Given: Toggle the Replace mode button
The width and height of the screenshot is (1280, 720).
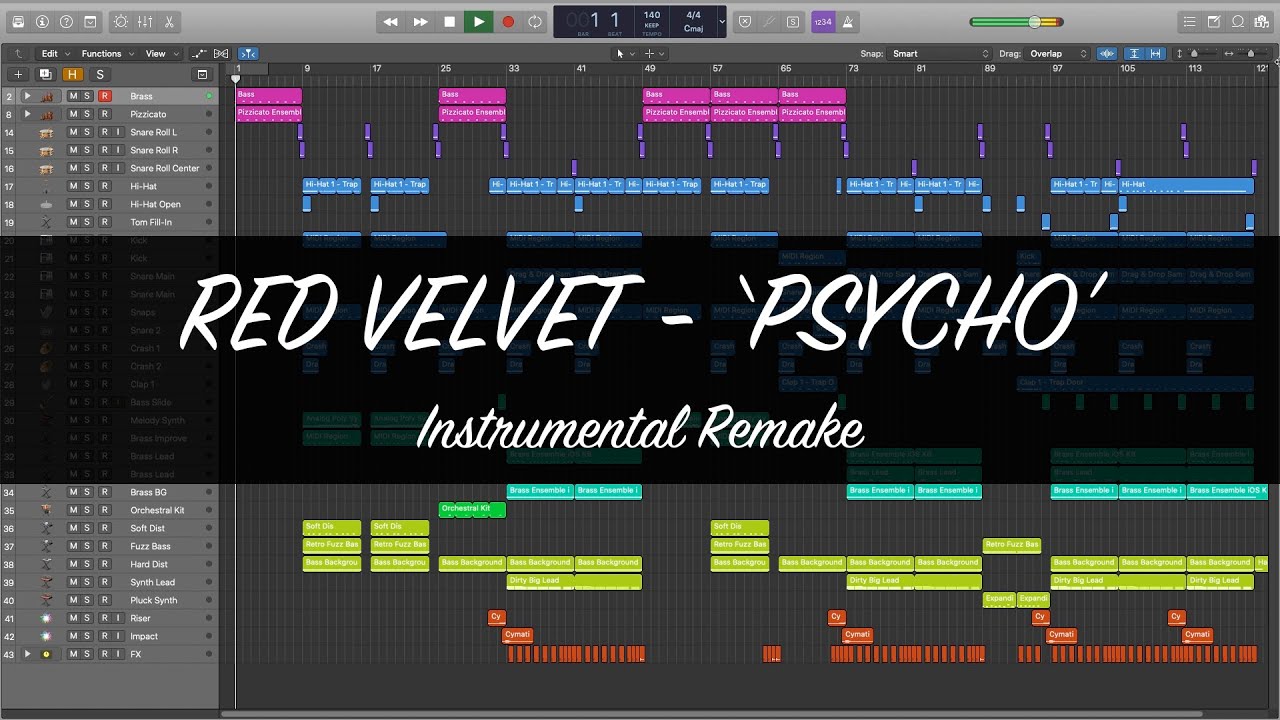Looking at the screenshot, I should pyautogui.click(x=745, y=21).
